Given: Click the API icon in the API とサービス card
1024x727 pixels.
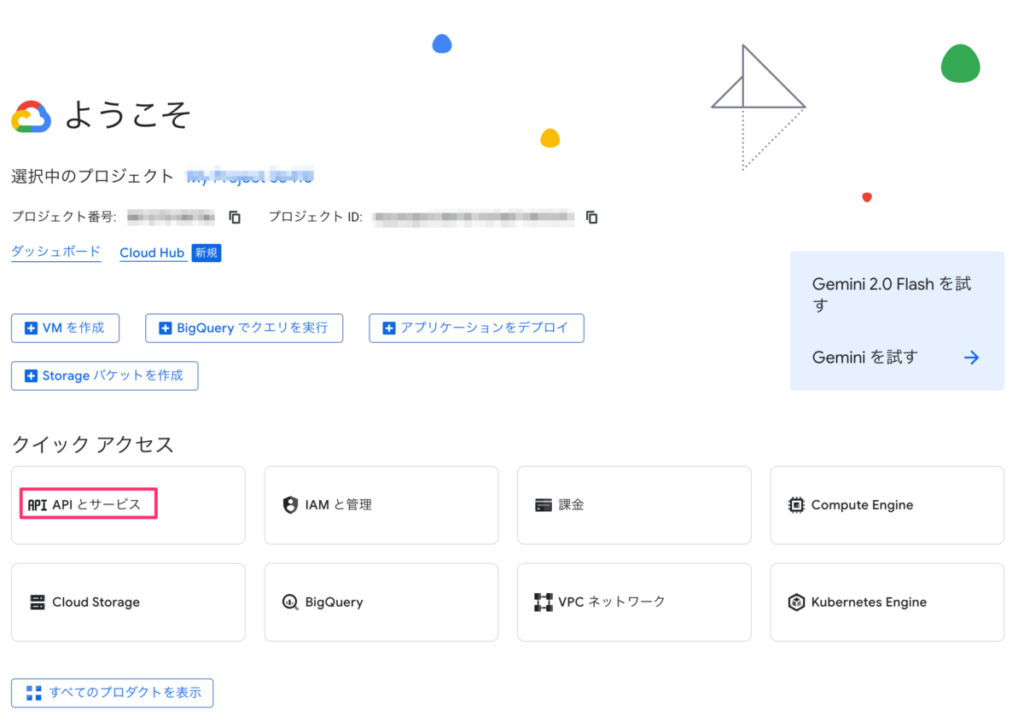Looking at the screenshot, I should pyautogui.click(x=37, y=505).
